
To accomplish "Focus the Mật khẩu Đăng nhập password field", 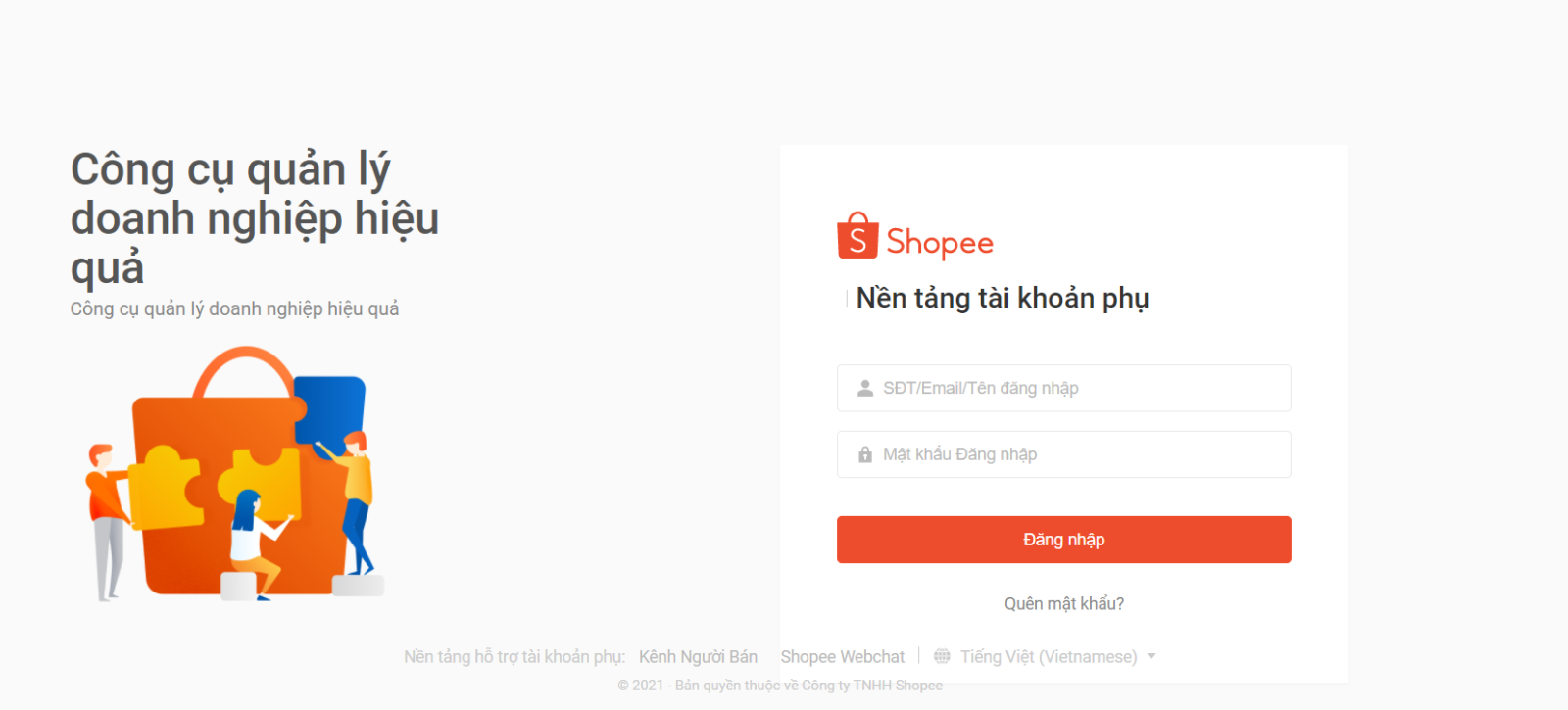I will [x=1078, y=455].
